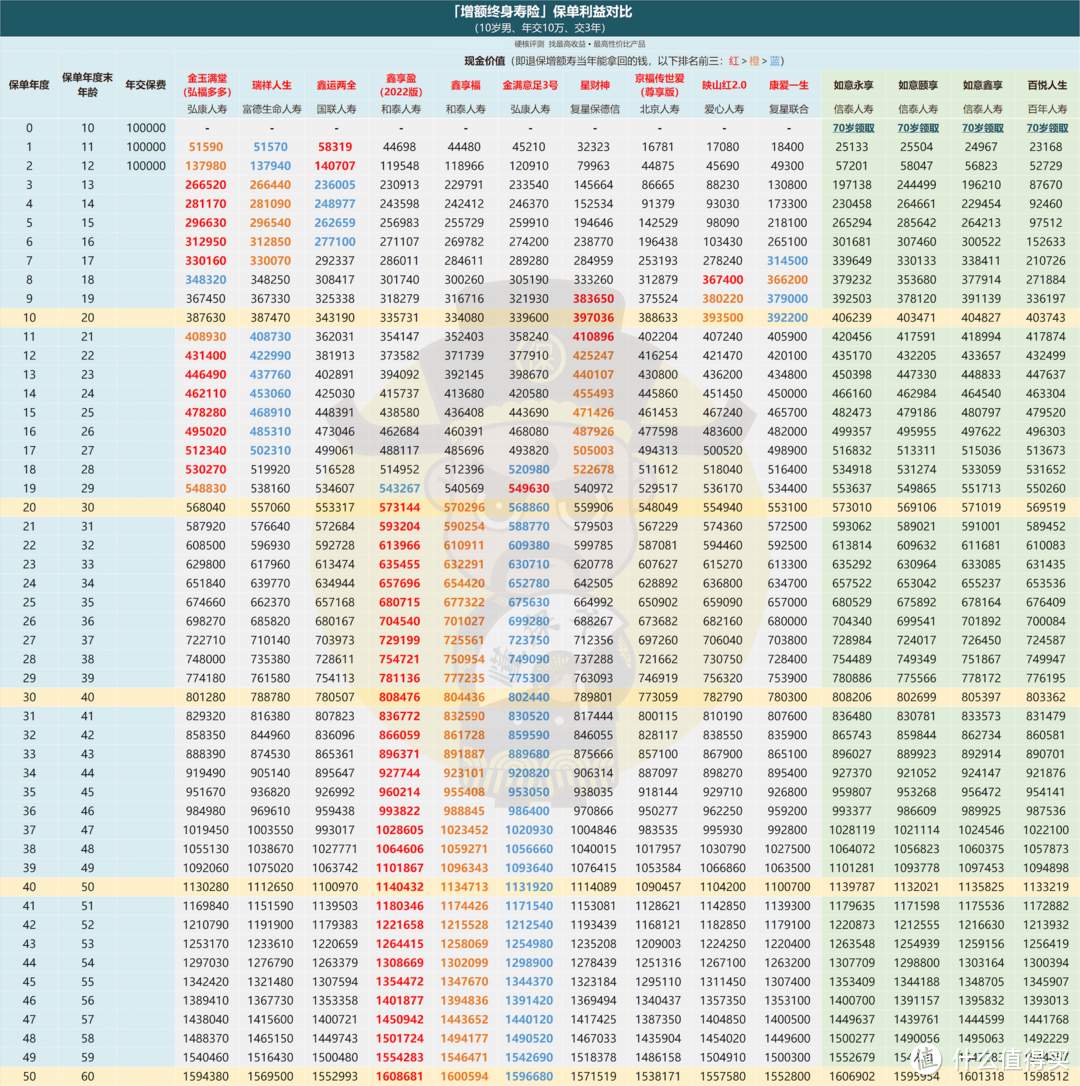Viewport: 1080px width, 1086px height.
Task: Click the 国联人寿 insurer label
Action: click(x=336, y=109)
